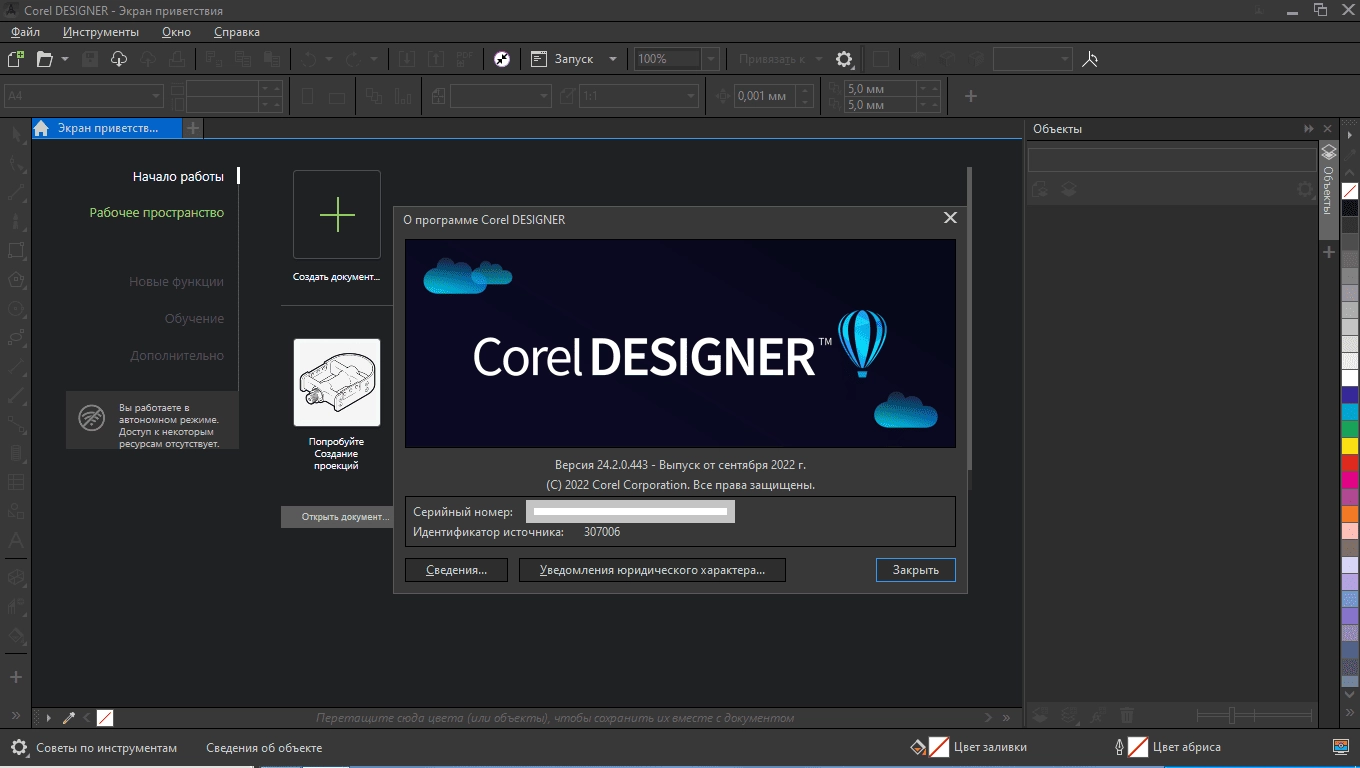Click the toolbox expand double arrows
1360x768 pixels.
[x=15, y=715]
